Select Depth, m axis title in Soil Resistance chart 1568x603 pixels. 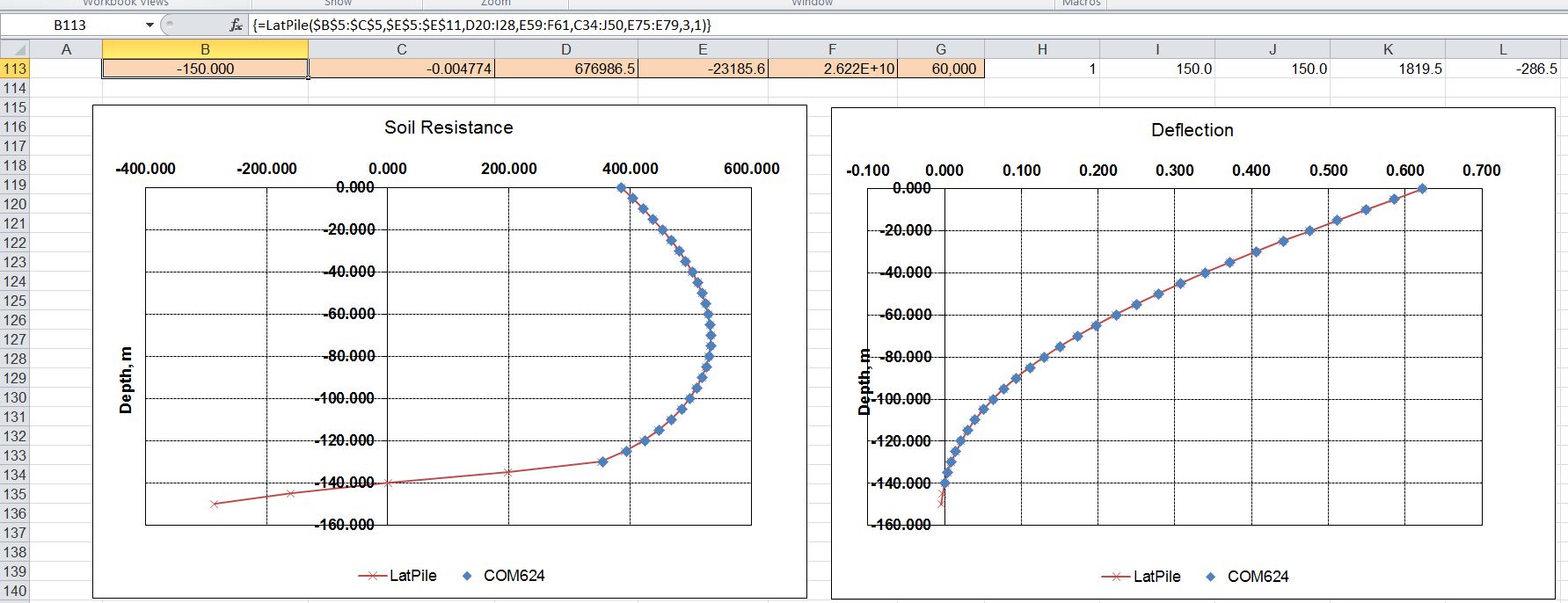[126, 380]
